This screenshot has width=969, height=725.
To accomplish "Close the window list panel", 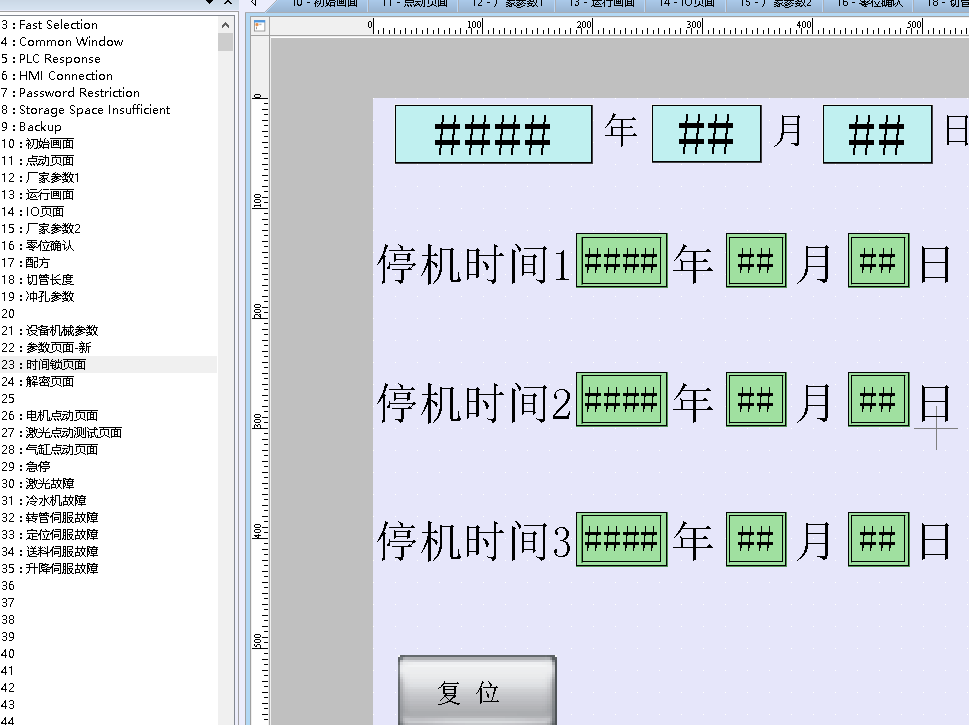I will tap(227, 3).
